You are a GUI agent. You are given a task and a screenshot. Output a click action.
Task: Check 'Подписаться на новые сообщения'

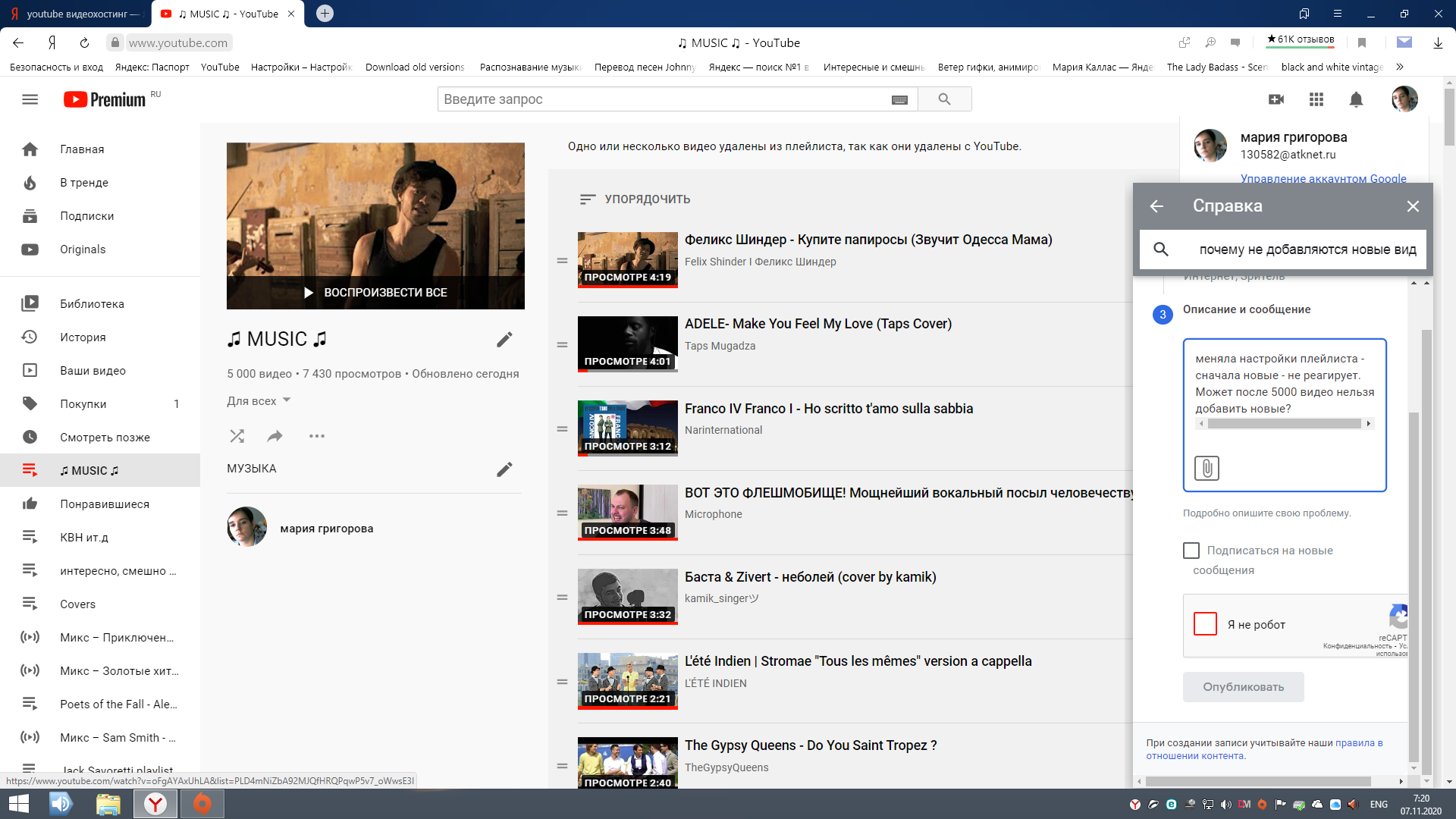pos(1191,551)
